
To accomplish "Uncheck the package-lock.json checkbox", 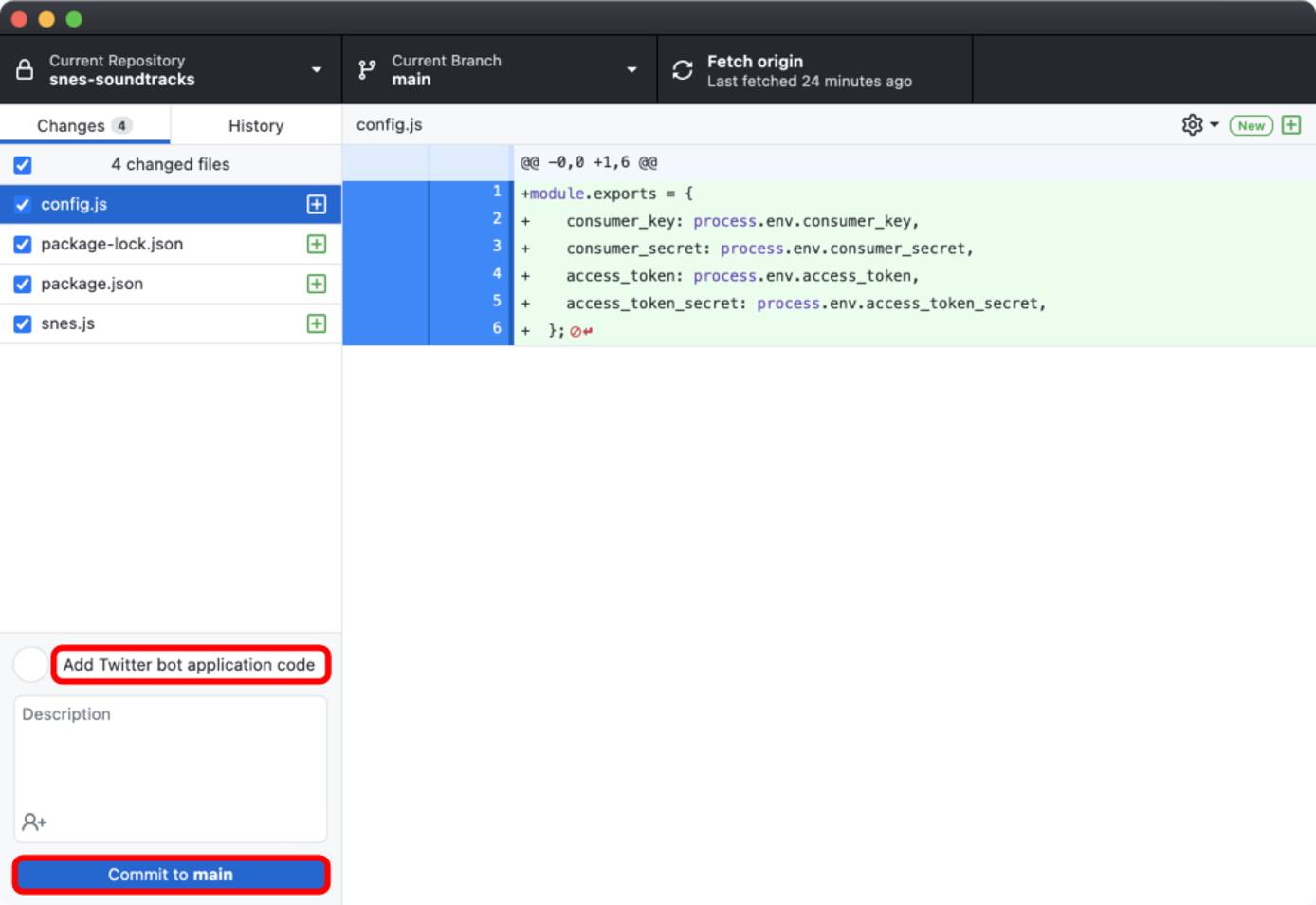I will pos(22,244).
